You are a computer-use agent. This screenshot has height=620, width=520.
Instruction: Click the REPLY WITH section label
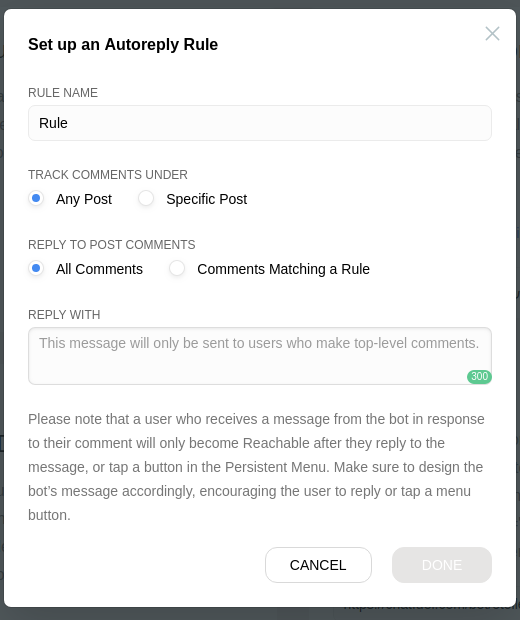coord(64,315)
